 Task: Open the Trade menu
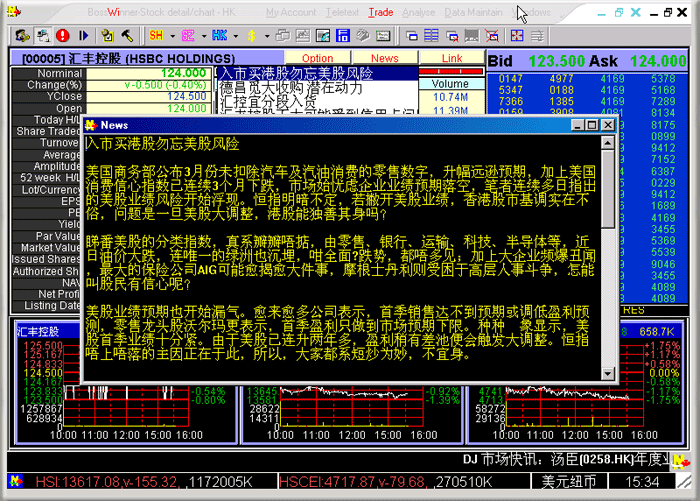coord(381,13)
